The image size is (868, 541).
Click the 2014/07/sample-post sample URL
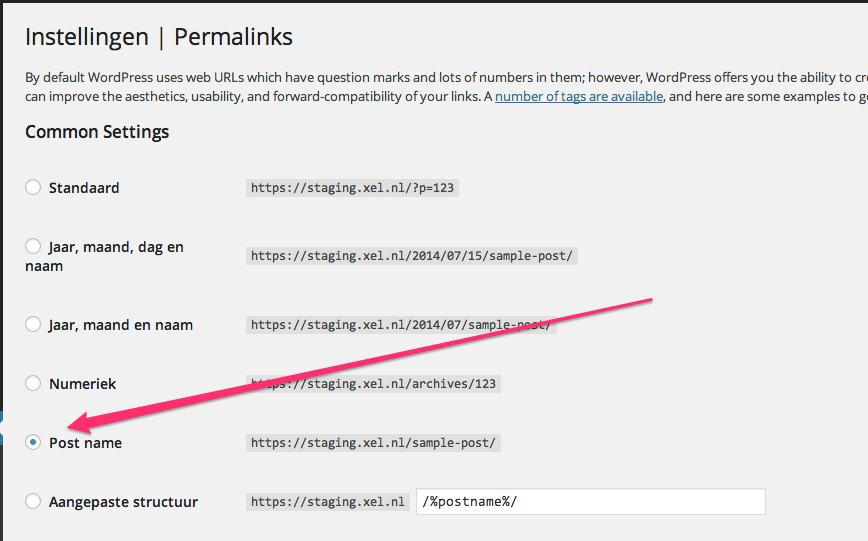[400, 325]
